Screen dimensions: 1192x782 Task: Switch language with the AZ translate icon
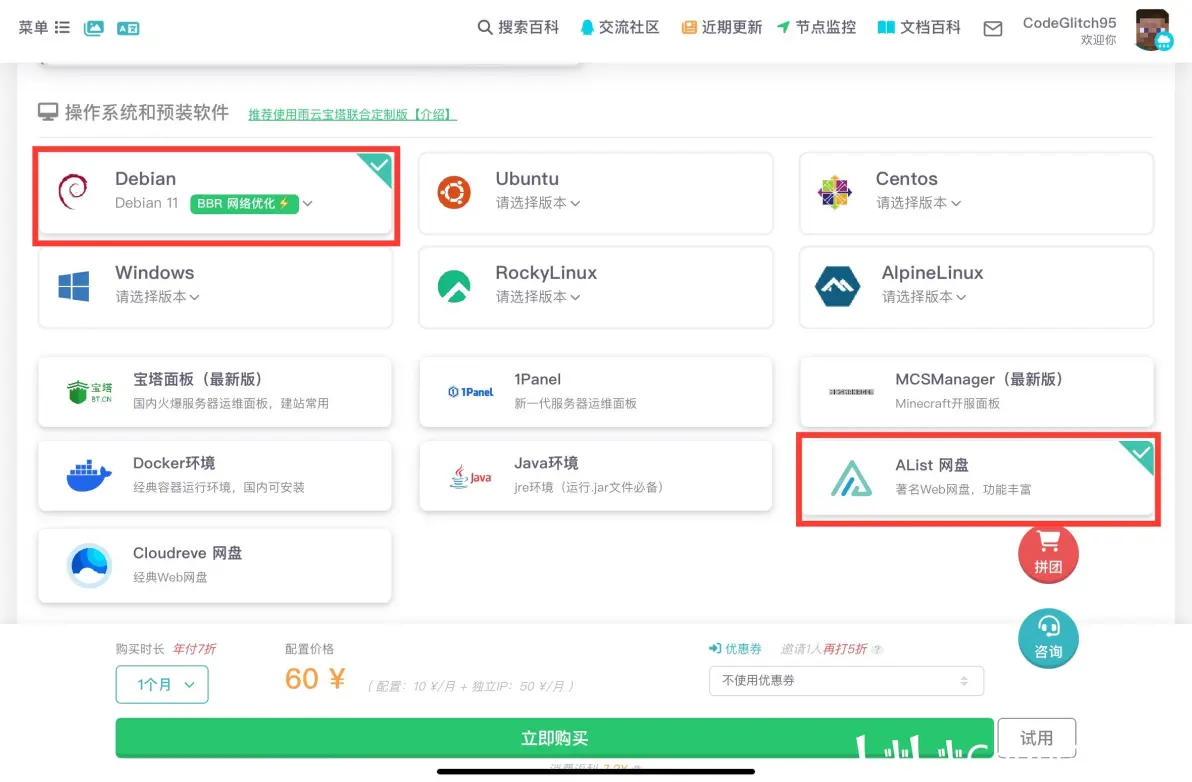coord(128,28)
